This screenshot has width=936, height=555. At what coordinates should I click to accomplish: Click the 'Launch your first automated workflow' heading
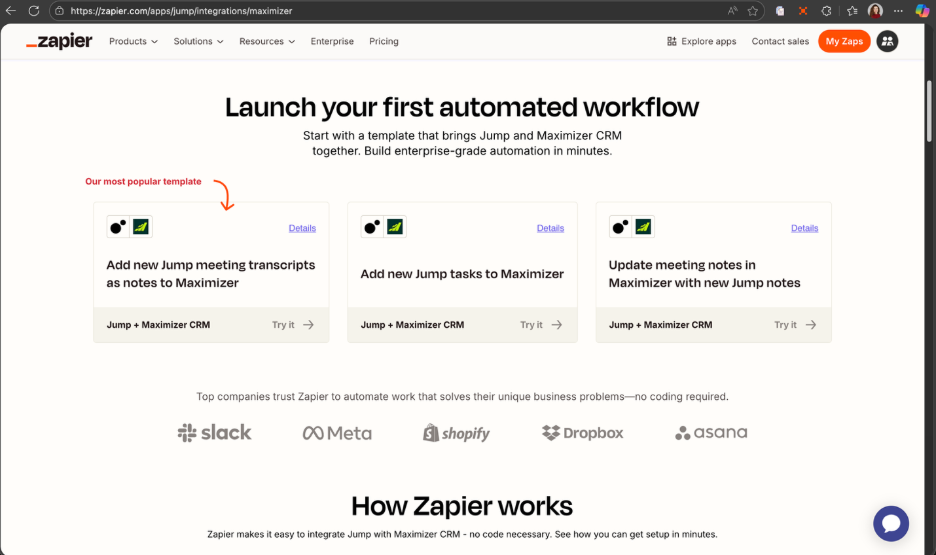462,107
